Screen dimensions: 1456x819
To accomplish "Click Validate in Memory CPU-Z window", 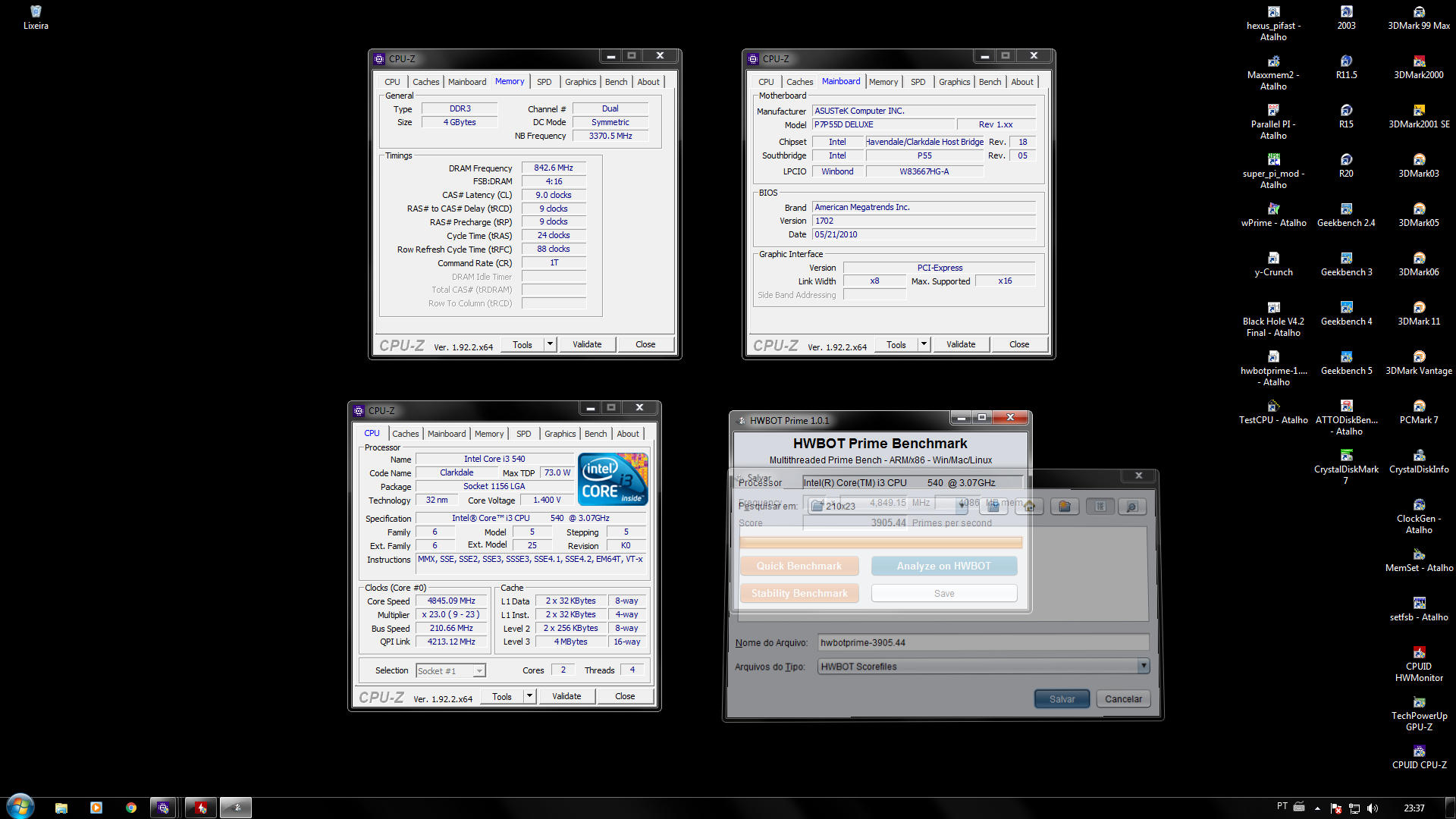I will (x=587, y=344).
